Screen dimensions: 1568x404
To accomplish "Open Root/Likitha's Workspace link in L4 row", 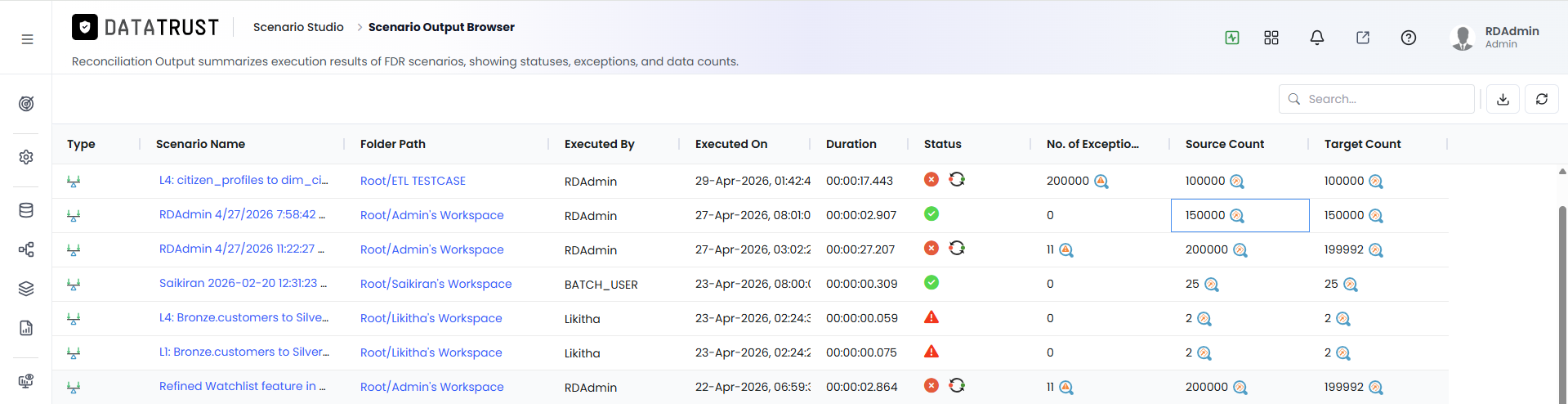I will pos(431,318).
